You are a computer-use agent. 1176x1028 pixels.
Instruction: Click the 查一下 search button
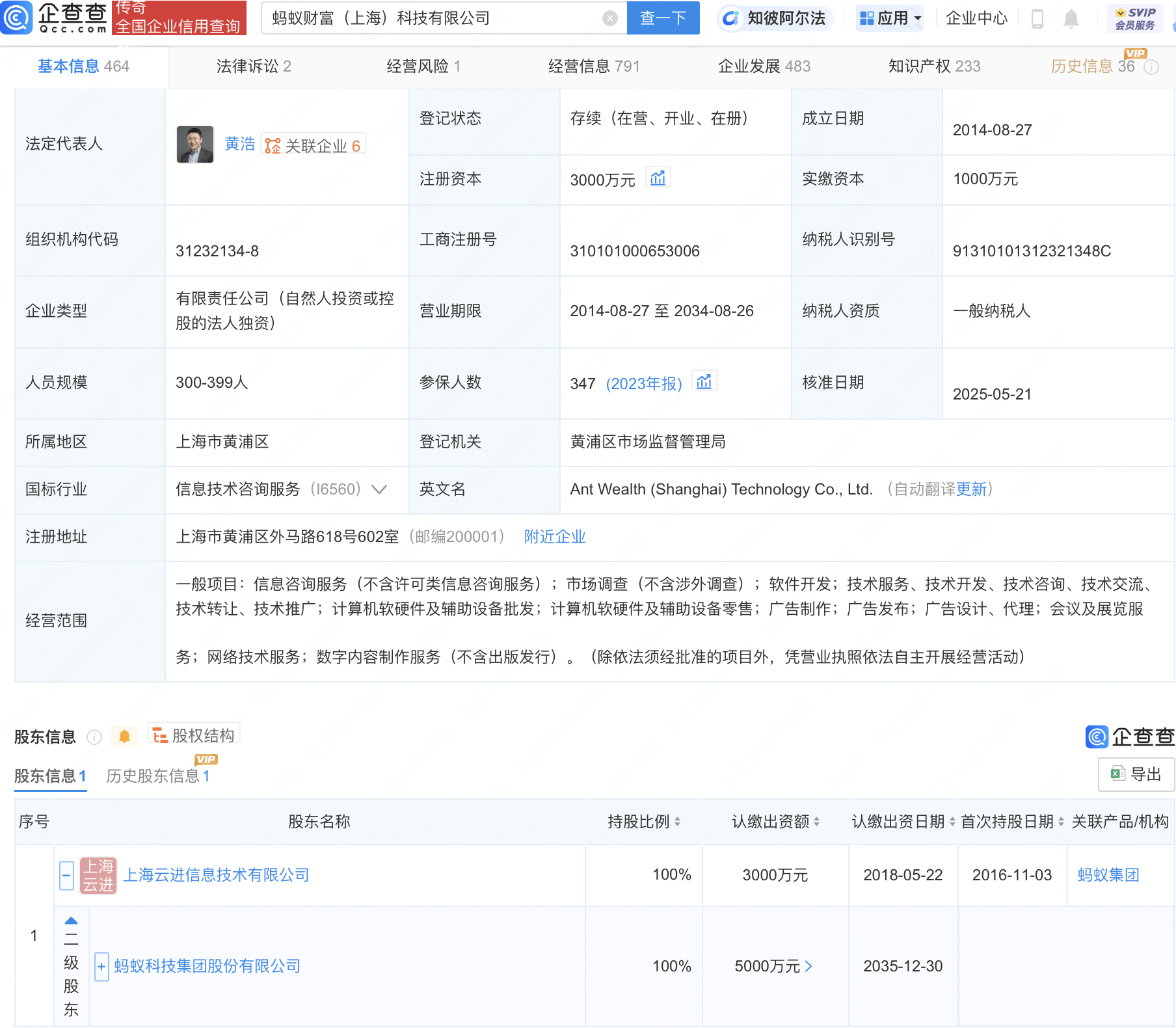pos(663,18)
